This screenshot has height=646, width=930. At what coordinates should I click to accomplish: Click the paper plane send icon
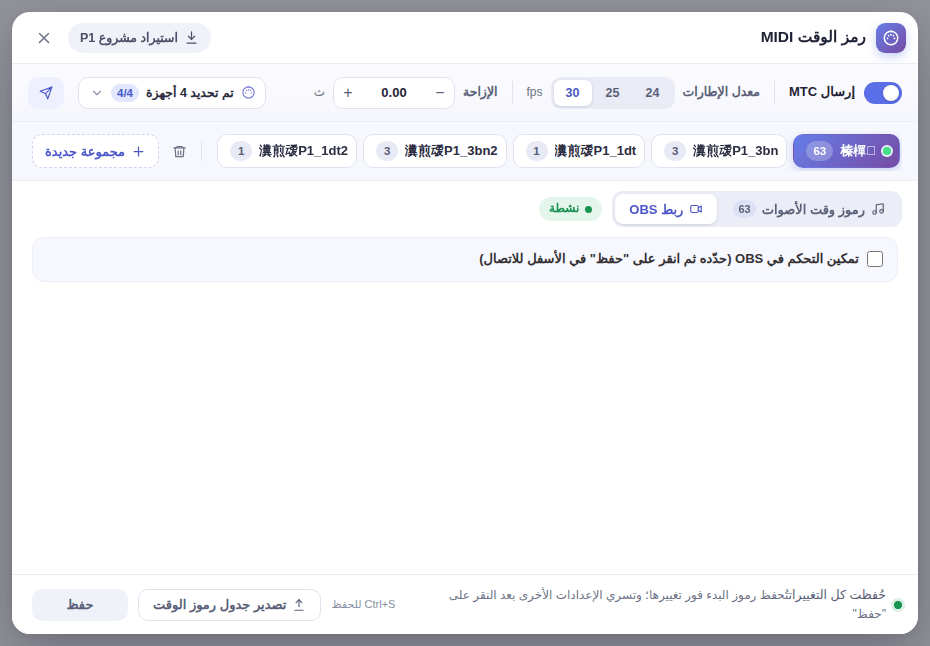[x=46, y=93]
